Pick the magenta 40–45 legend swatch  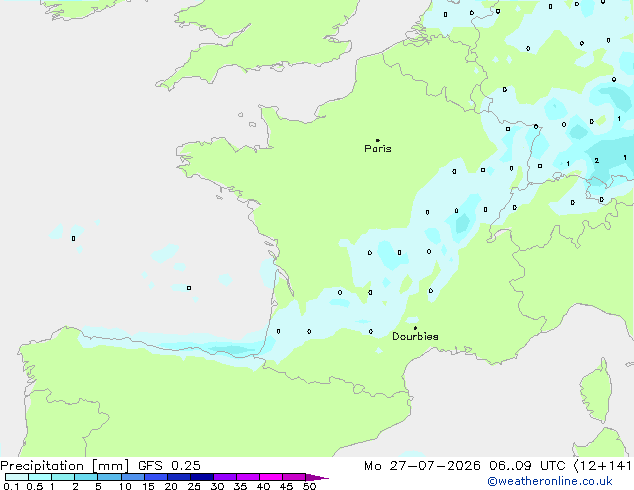point(271,477)
